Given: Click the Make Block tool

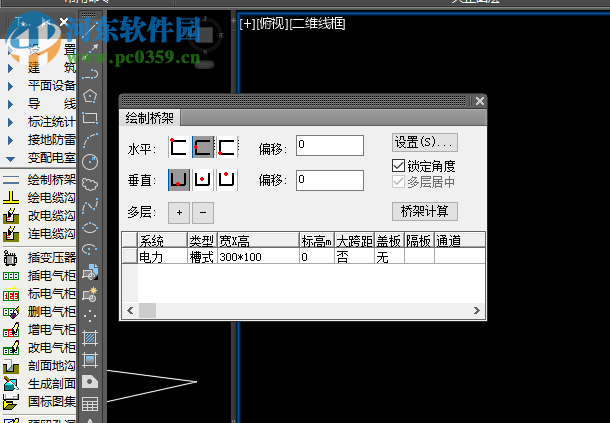Looking at the screenshot, I should point(90,294).
